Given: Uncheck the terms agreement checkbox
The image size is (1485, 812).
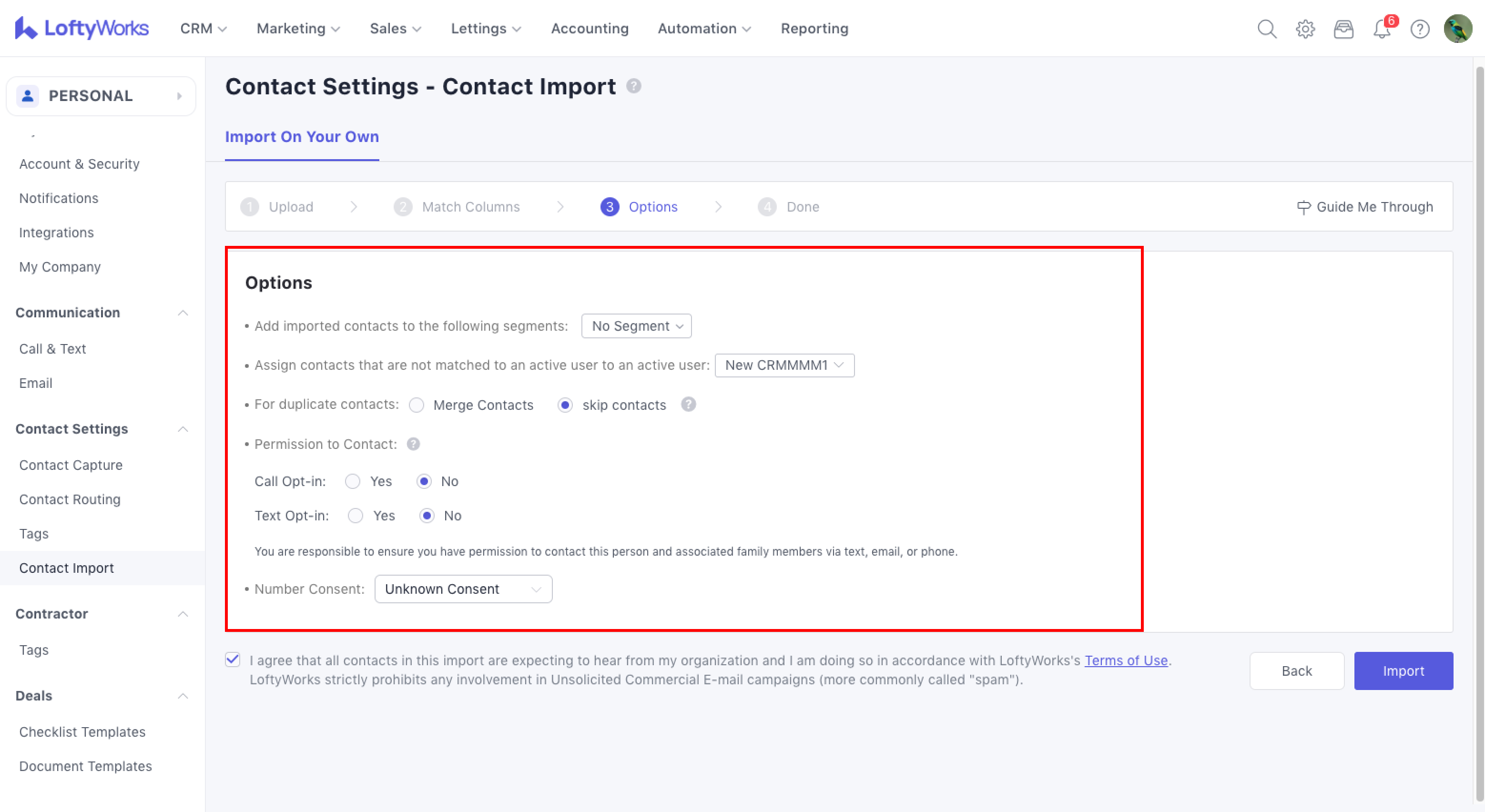Looking at the screenshot, I should 233,660.
